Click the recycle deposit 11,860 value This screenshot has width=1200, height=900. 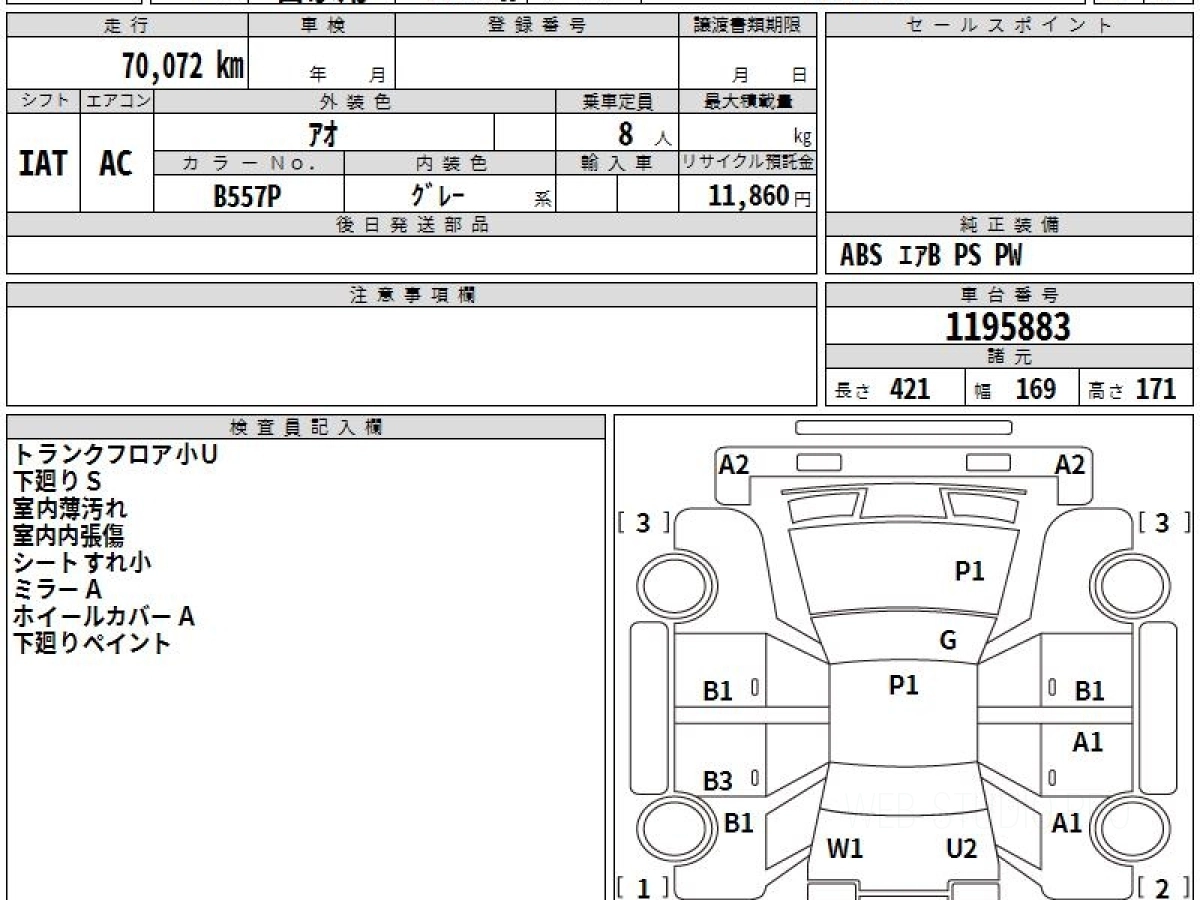point(747,196)
